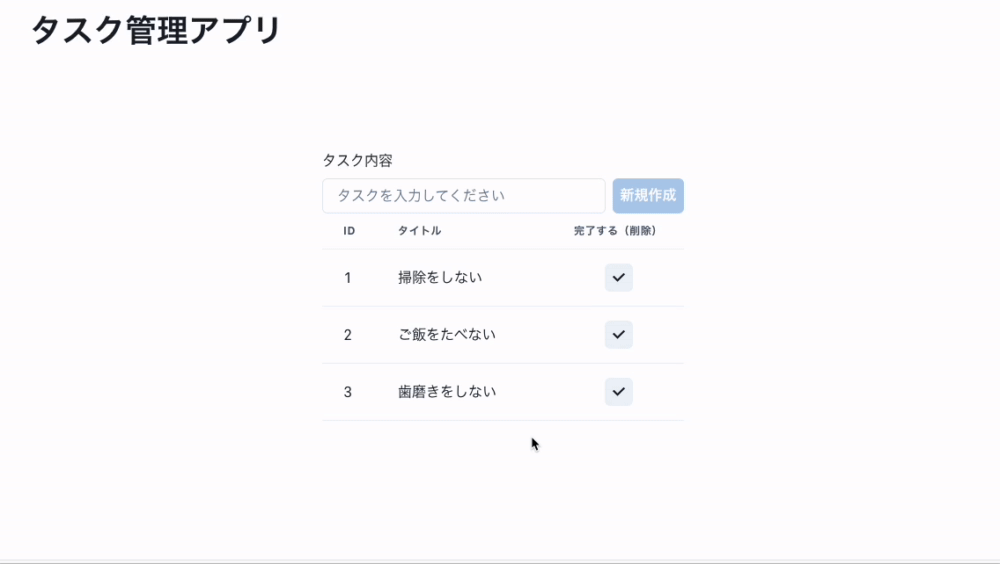
Task: Click the タイトル column header
Action: 420,231
